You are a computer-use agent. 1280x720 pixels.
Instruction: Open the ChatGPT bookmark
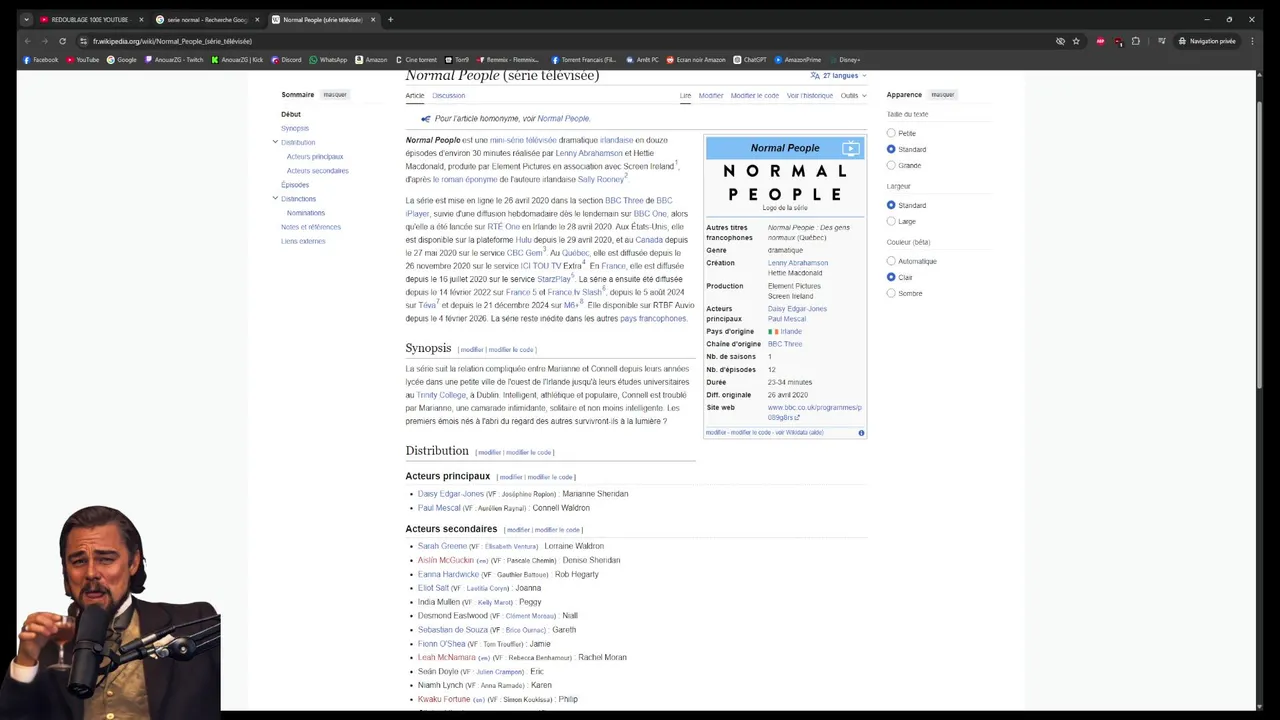(x=750, y=59)
